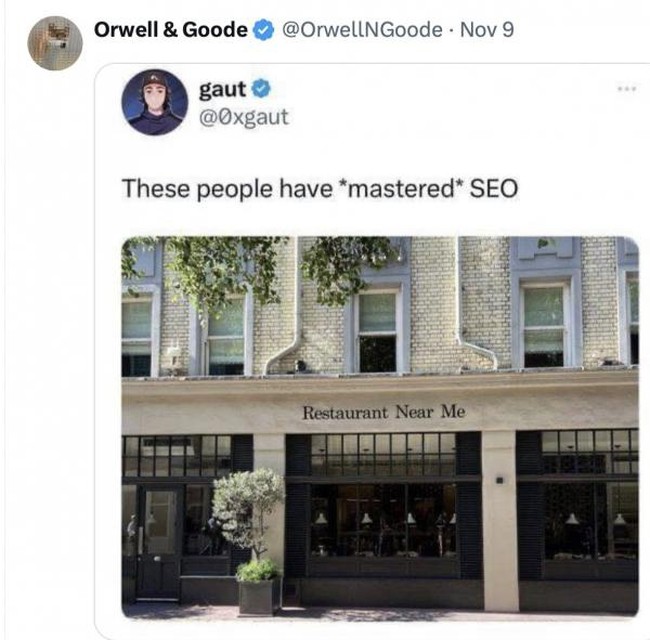This screenshot has height=640, width=650.
Task: Open gaut's cartoon profile picture
Action: click(x=155, y=102)
